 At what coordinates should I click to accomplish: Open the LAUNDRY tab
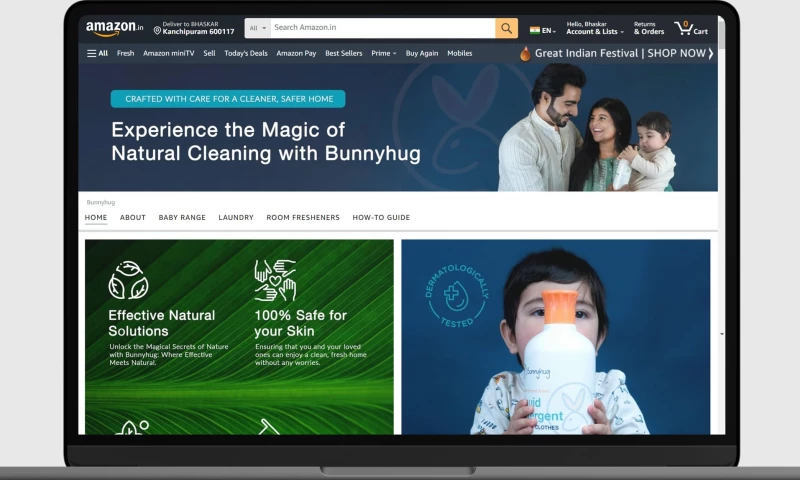point(236,217)
